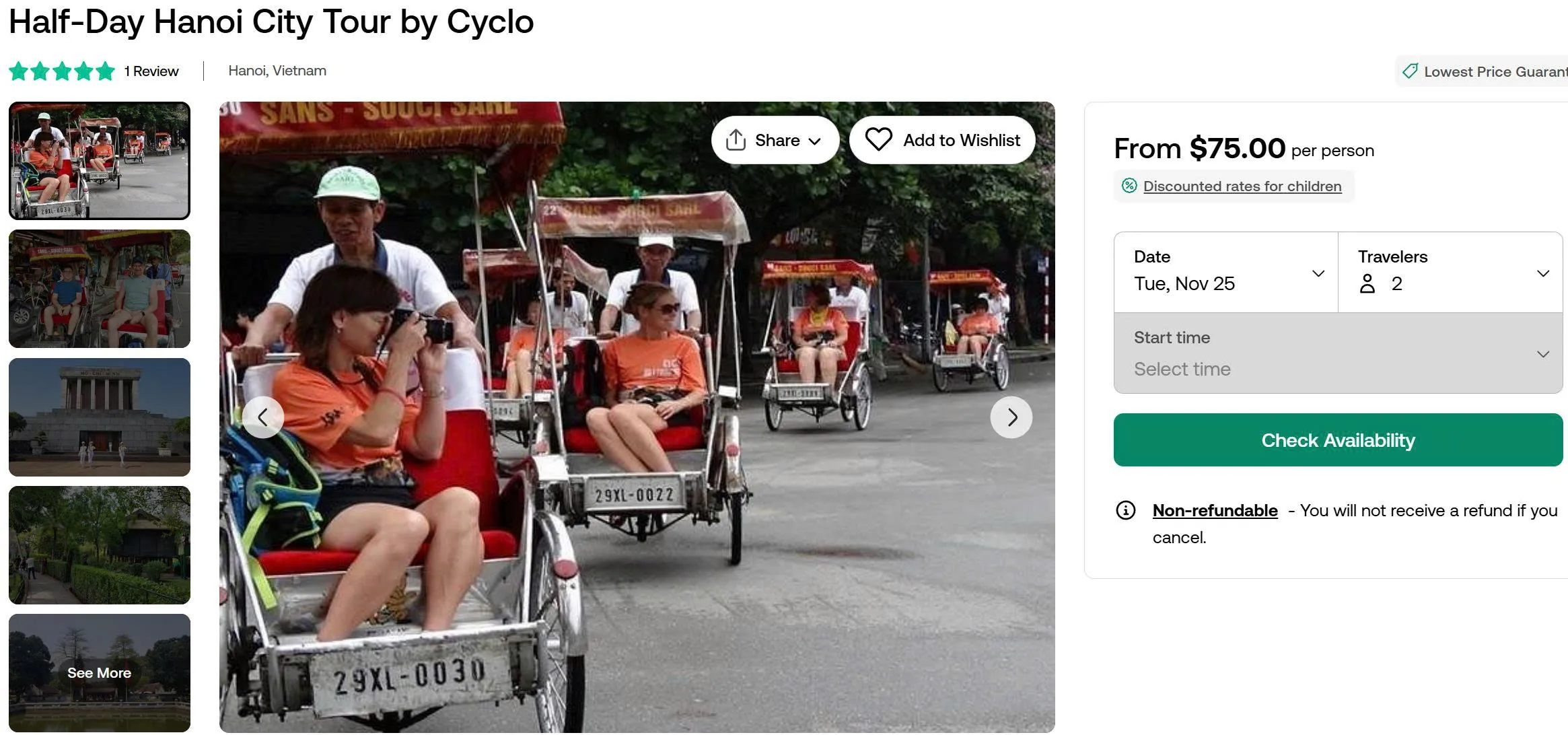
Task: Advance to next photo with right arrow
Action: click(1011, 417)
